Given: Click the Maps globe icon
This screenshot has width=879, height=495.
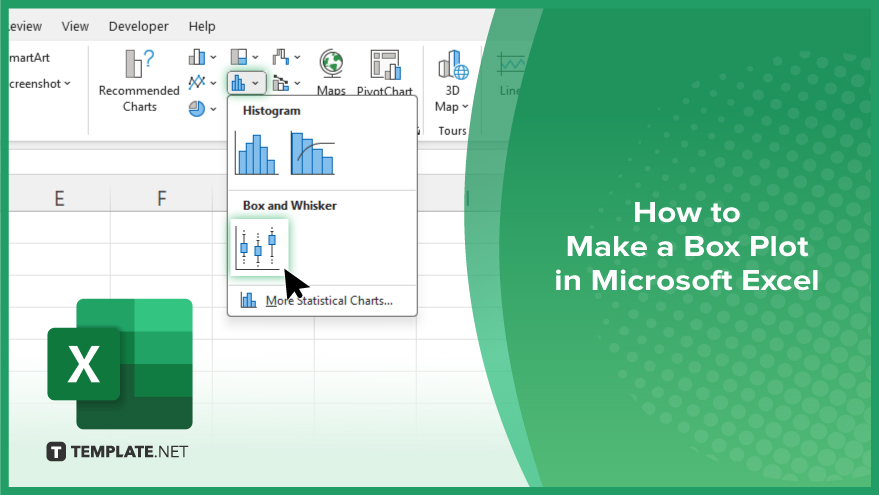Looking at the screenshot, I should [x=331, y=63].
